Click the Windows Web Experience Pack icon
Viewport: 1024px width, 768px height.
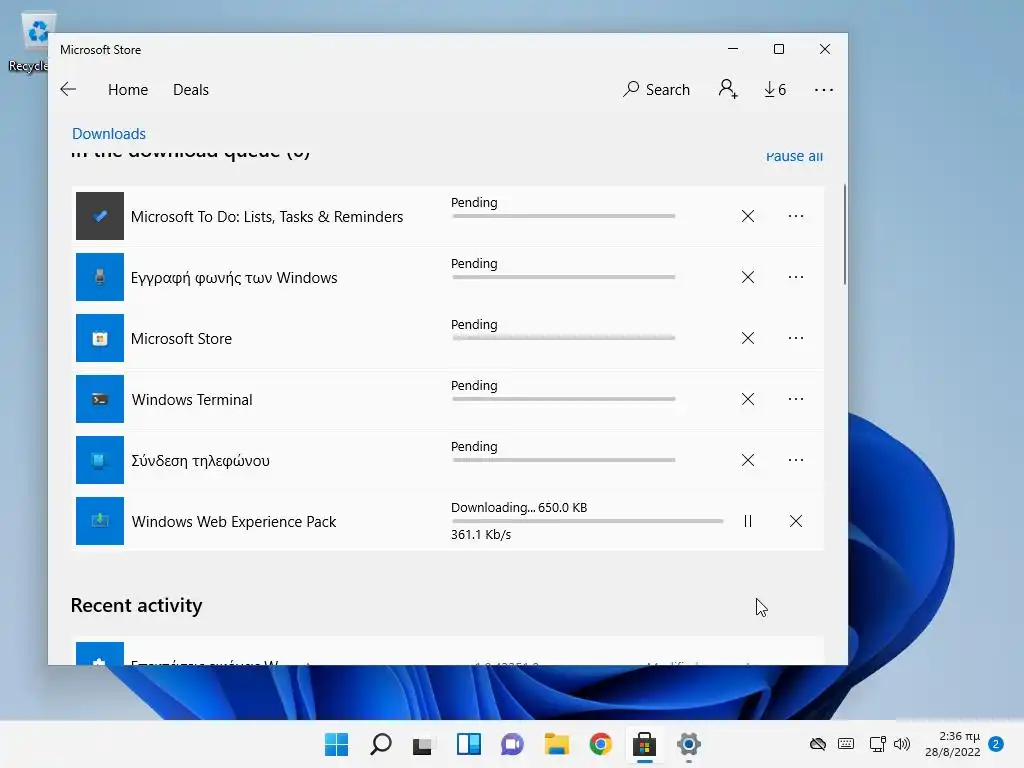click(x=100, y=521)
